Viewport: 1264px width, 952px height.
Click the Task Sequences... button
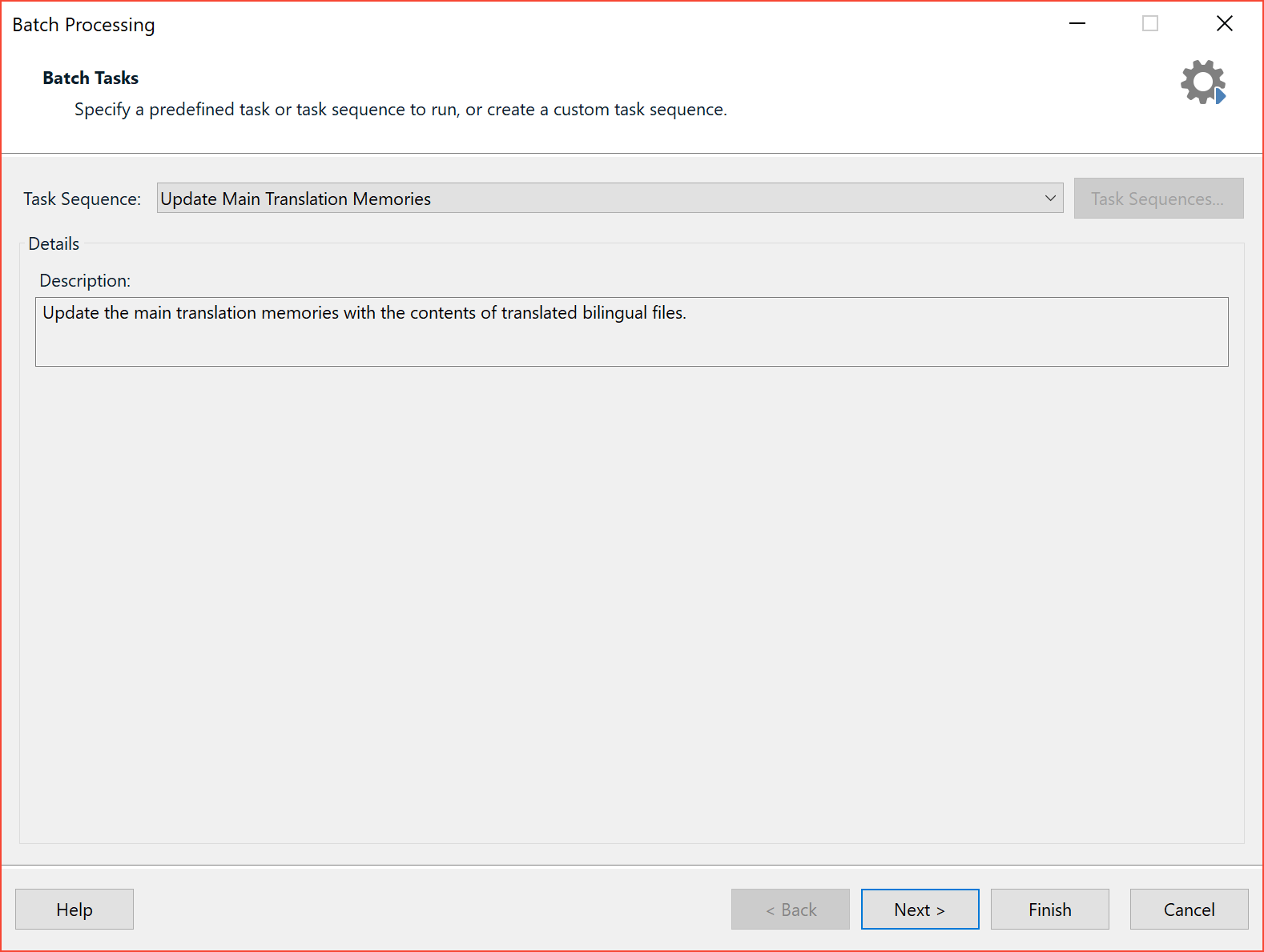tap(1157, 199)
